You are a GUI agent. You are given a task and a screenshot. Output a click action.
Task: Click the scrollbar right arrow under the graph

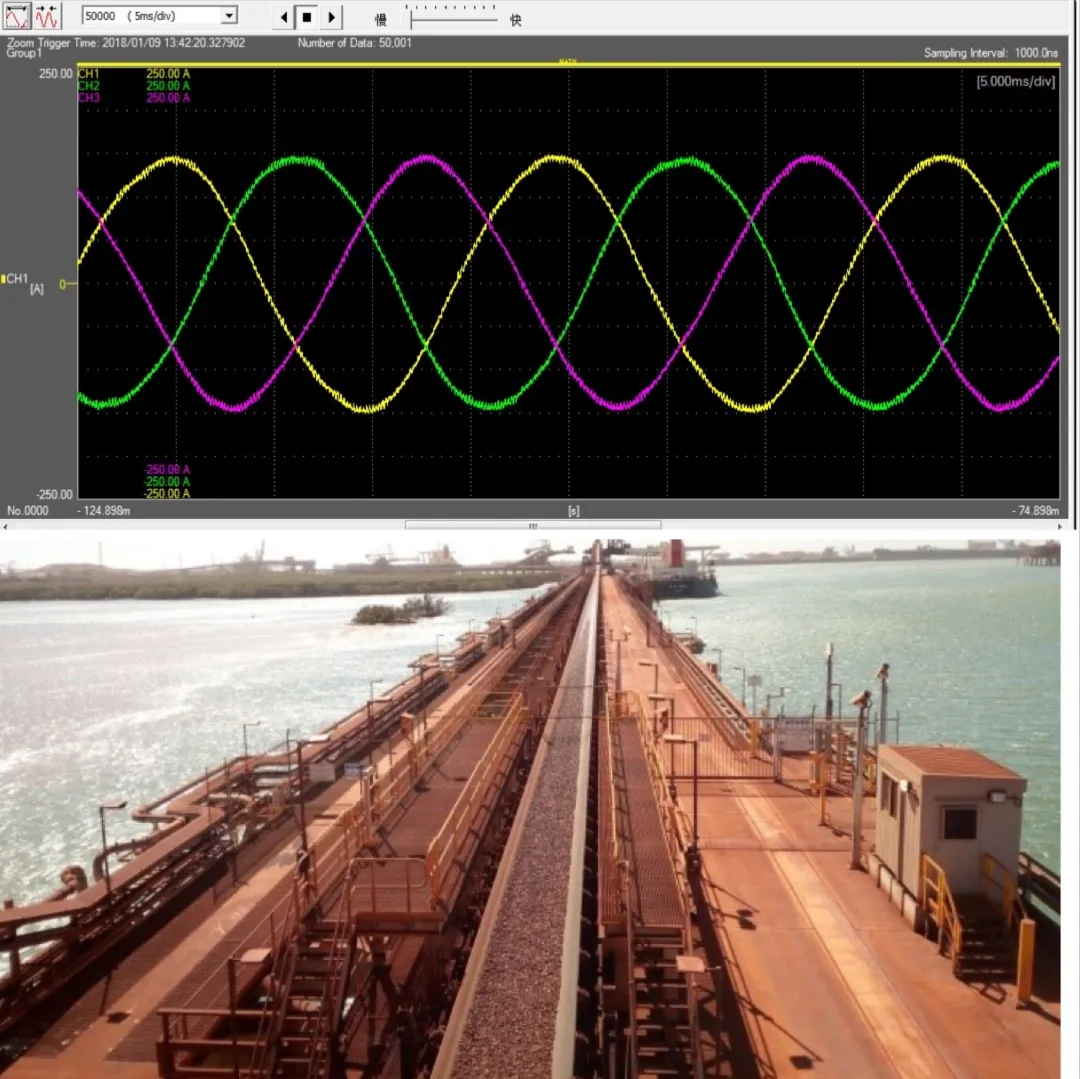point(1073,525)
